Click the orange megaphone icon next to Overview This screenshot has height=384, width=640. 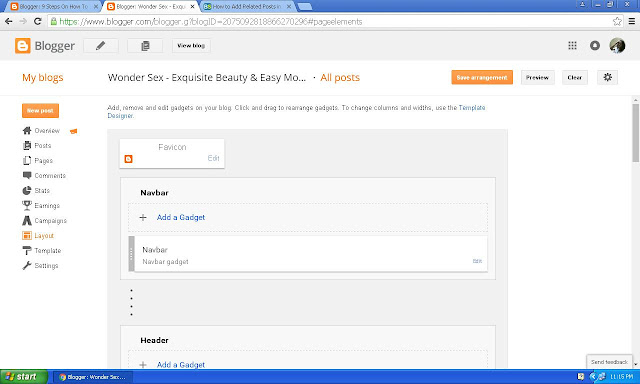click(x=73, y=131)
